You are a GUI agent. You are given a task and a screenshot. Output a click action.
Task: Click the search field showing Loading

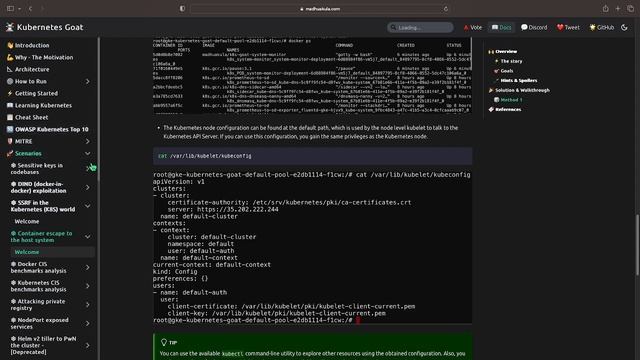(420, 27)
